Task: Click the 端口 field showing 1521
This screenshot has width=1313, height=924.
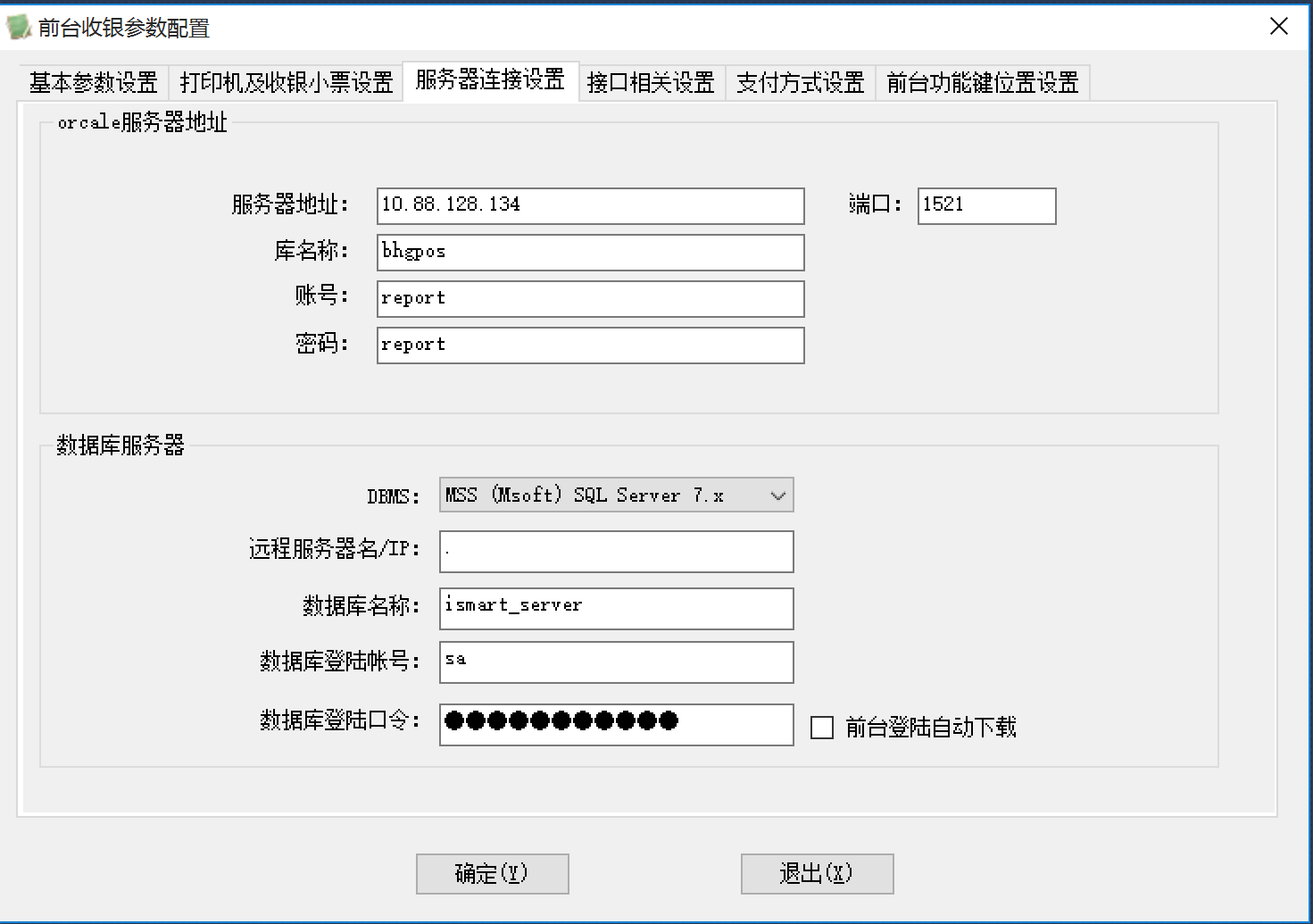Action: click(986, 205)
